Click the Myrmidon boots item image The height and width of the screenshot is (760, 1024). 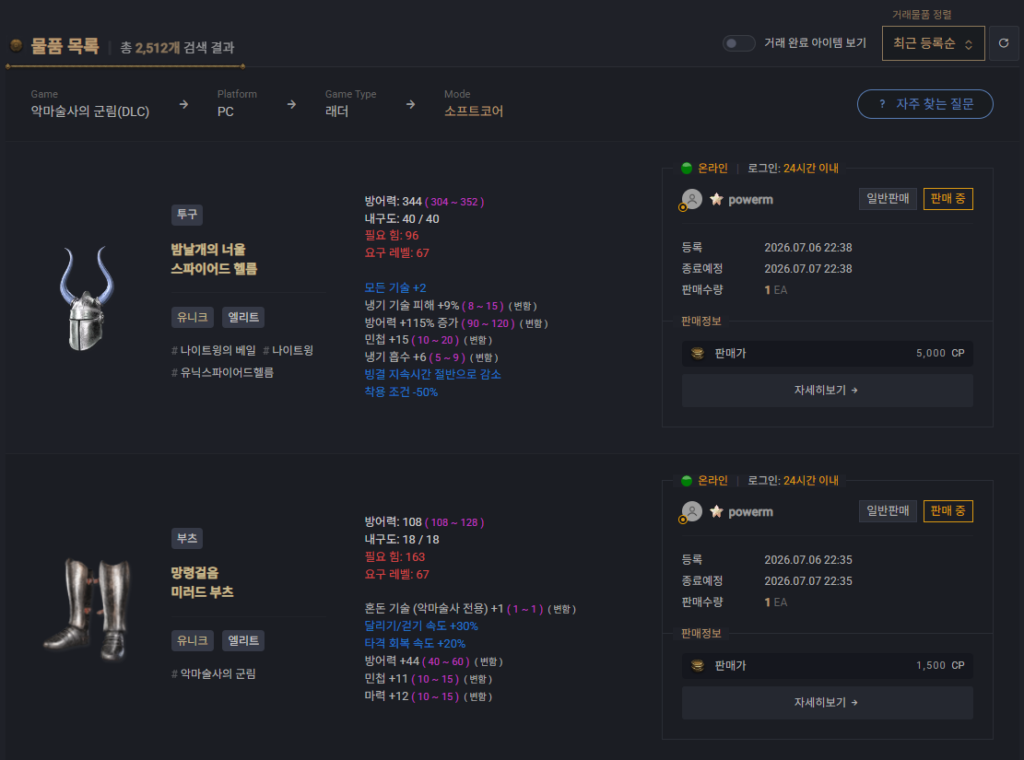tap(87, 609)
